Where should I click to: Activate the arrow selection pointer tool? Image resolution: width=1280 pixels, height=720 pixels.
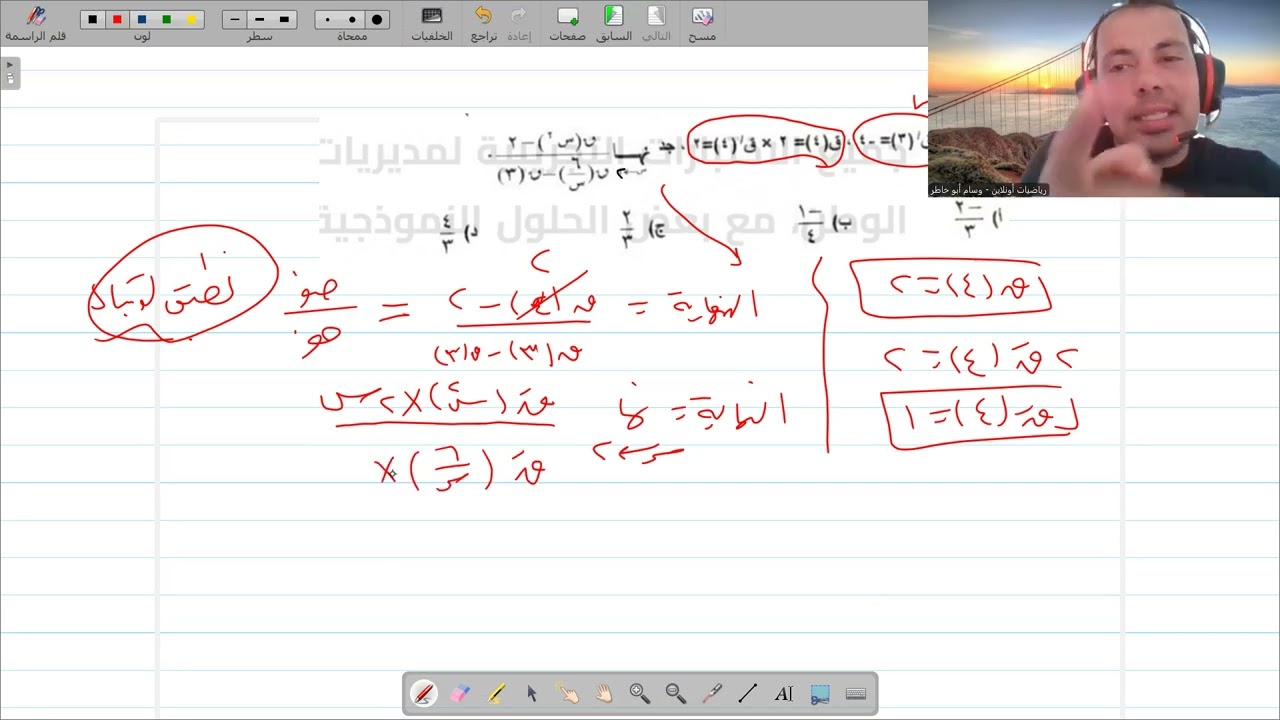pos(531,693)
